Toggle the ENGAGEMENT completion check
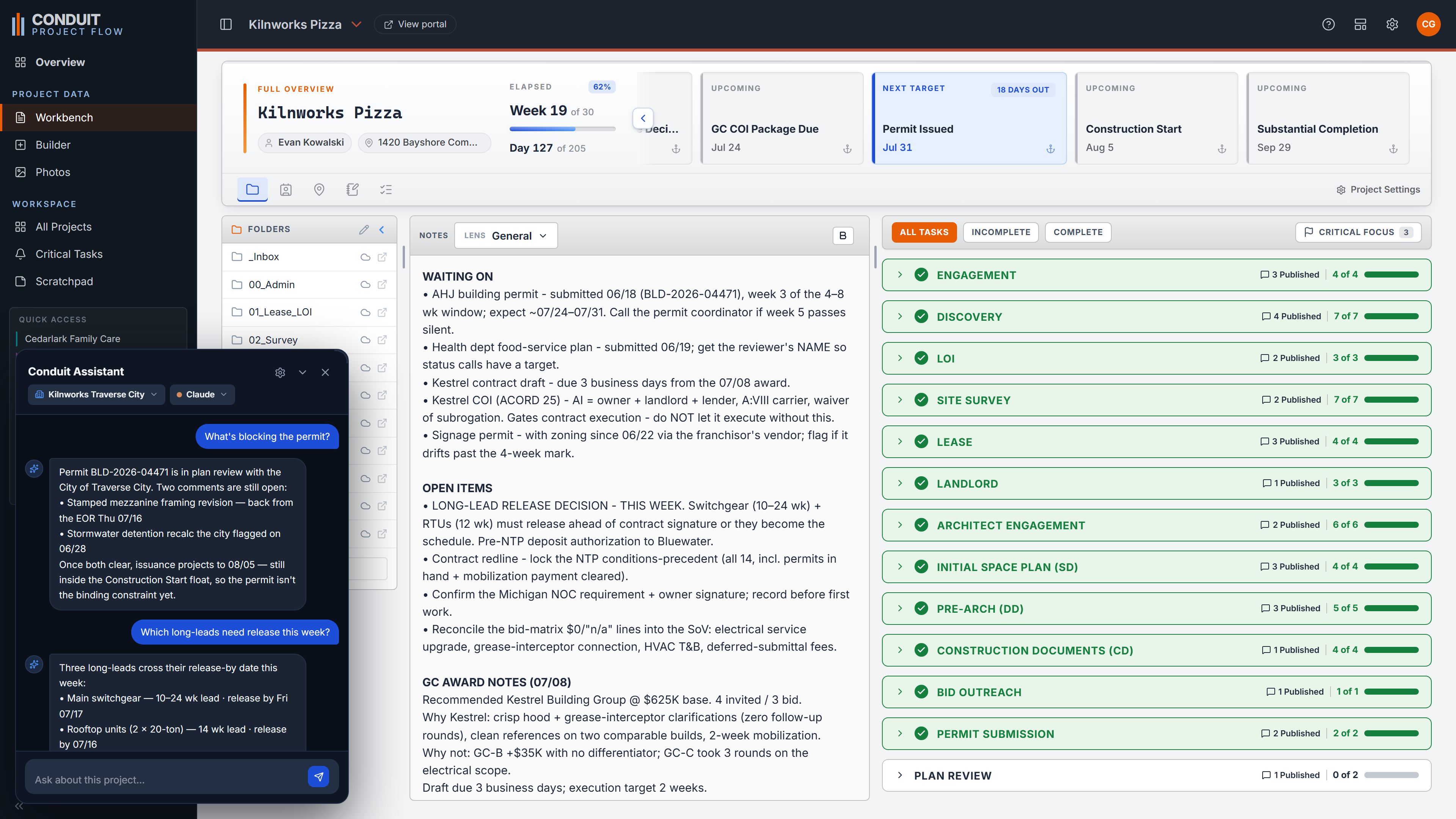The image size is (1456, 819). click(921, 275)
